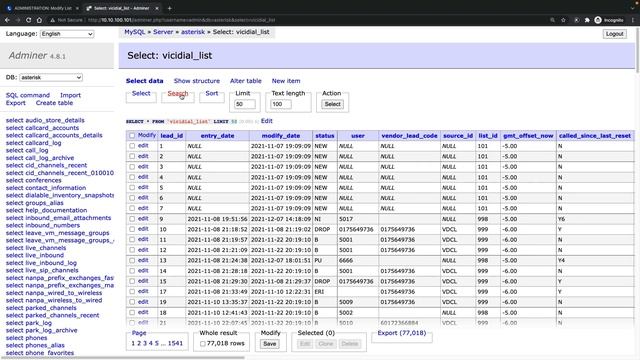Open the Select data tab
Screen dimensions: 640x360
(x=144, y=81)
